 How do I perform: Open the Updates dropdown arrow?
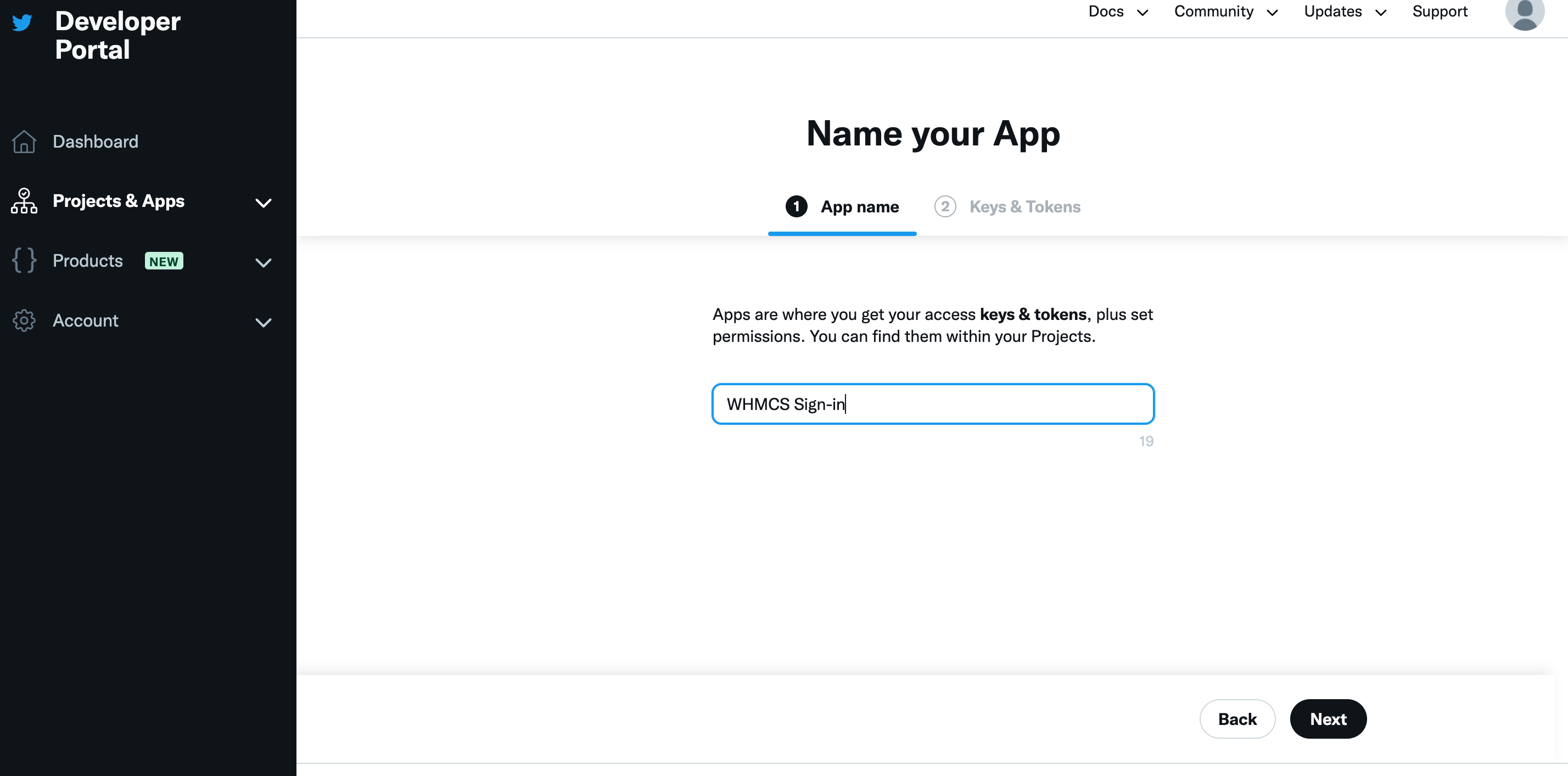[1381, 13]
